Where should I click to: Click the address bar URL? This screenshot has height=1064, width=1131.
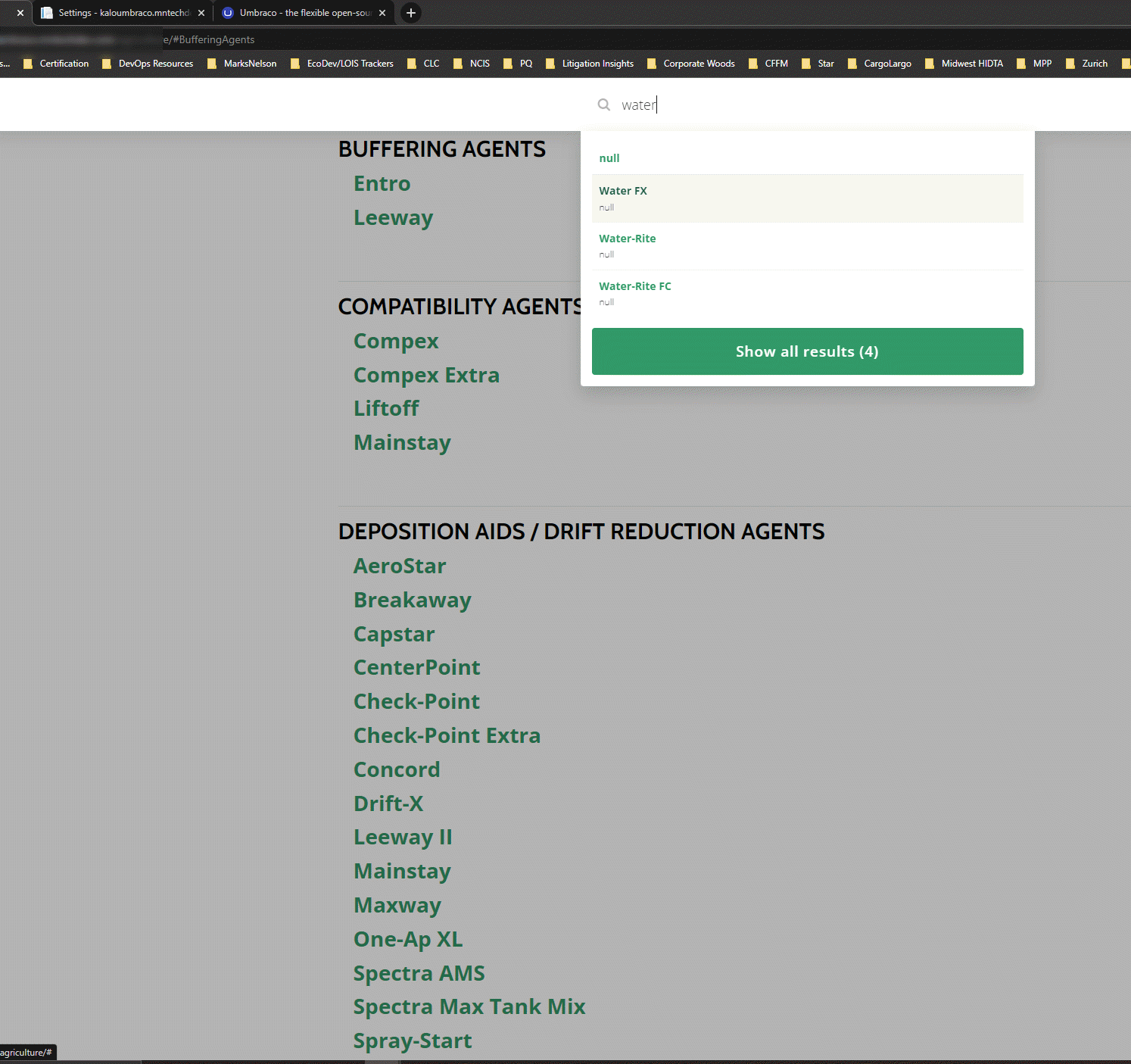pyautogui.click(x=208, y=39)
